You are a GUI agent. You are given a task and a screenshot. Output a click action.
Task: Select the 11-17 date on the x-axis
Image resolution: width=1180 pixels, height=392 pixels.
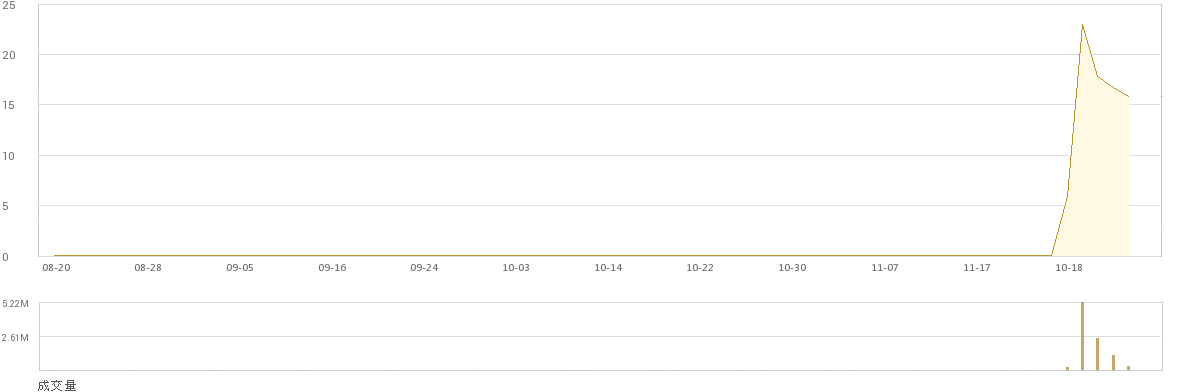(976, 268)
